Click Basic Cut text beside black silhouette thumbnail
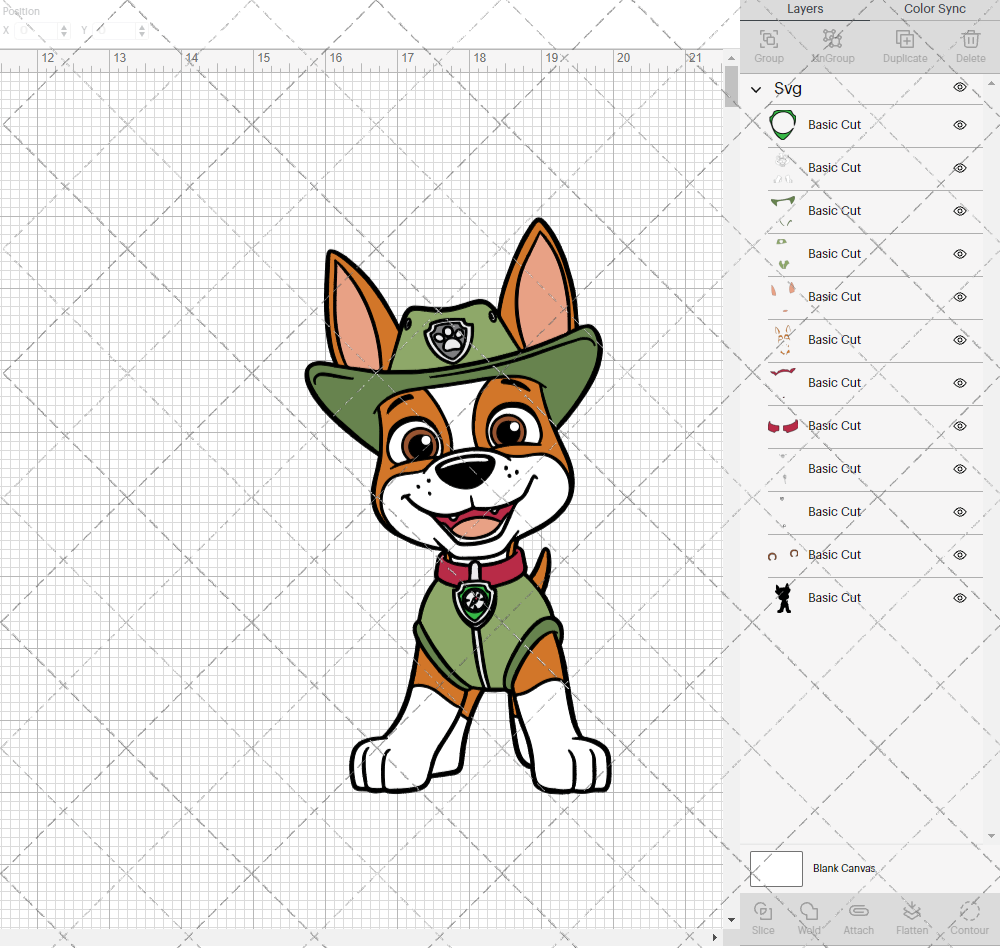Image resolution: width=1000 pixels, height=948 pixels. click(834, 598)
